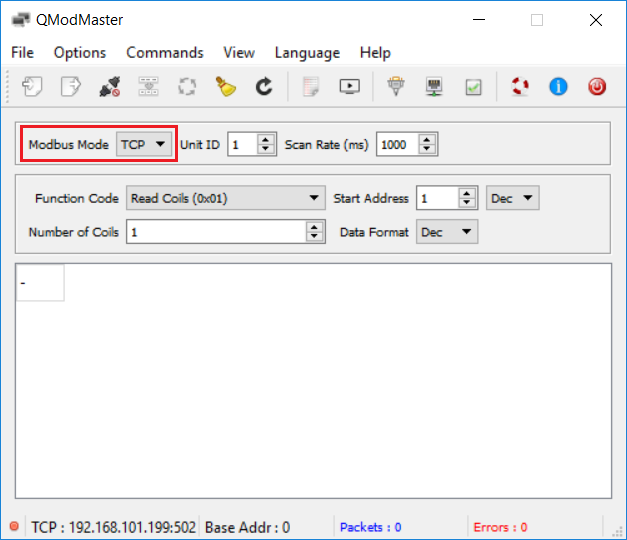Screen dimensions: 627x540
Task: Reset counters with the circular arrow icon
Action: (264, 86)
